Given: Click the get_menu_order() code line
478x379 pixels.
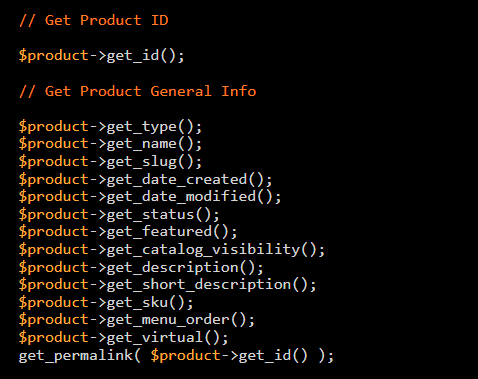Looking at the screenshot, I should [137, 320].
